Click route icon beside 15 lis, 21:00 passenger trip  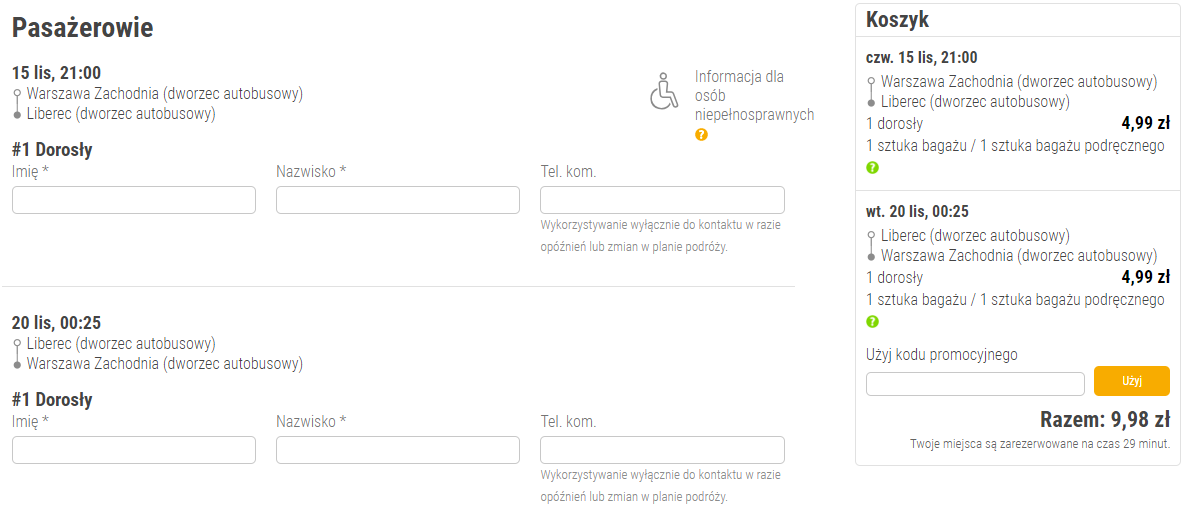tap(17, 104)
